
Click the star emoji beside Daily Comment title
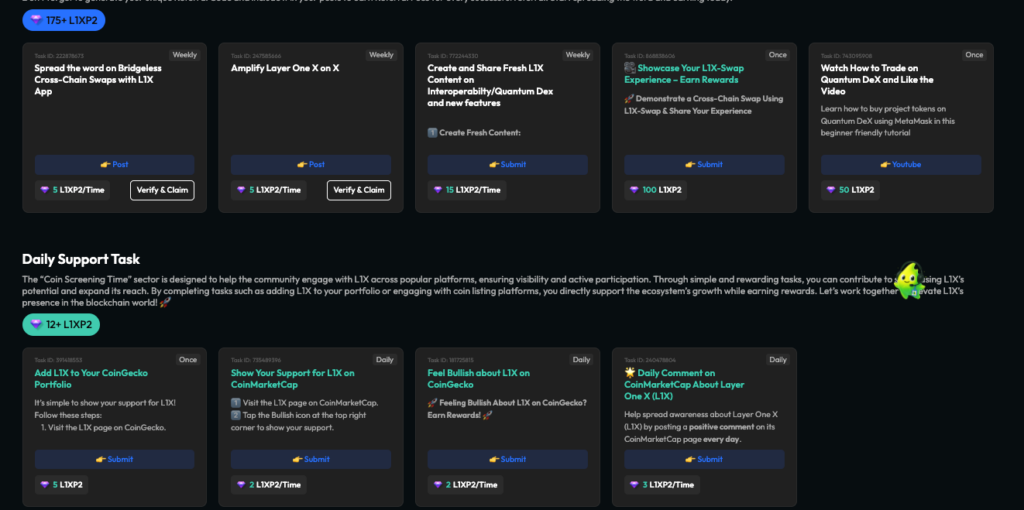[630, 373]
